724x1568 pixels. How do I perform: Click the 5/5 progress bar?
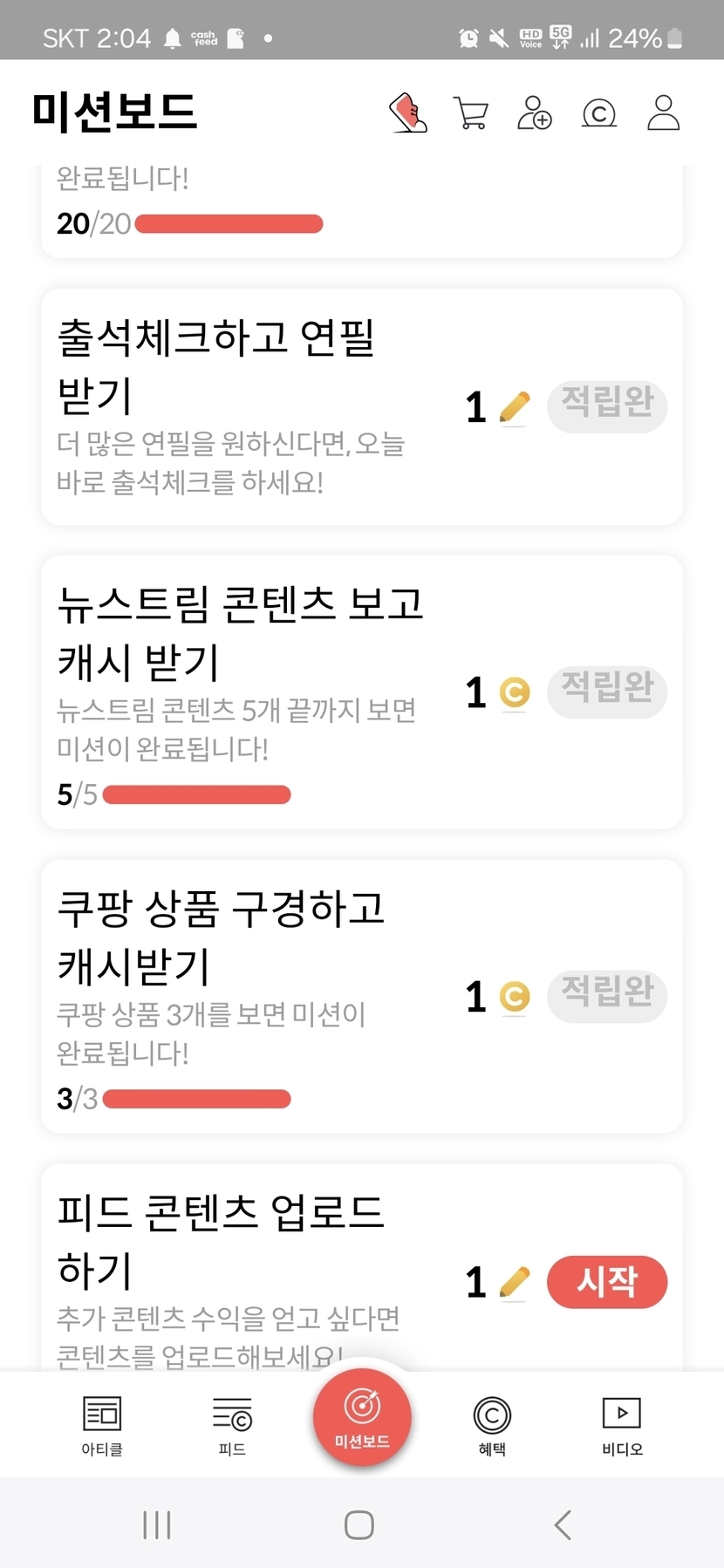(x=197, y=794)
